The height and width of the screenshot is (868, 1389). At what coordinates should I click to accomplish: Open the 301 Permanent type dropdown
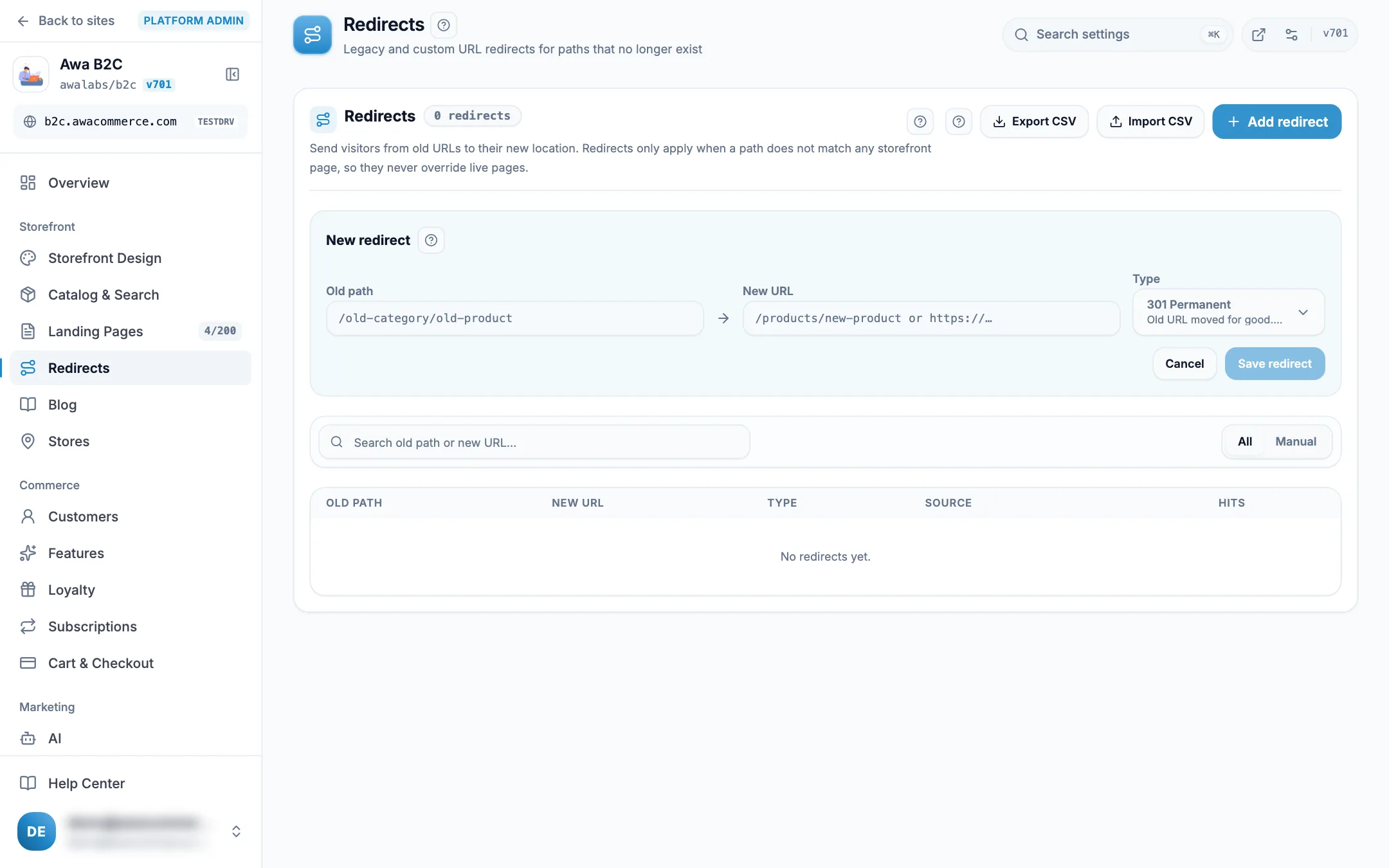(x=1228, y=312)
